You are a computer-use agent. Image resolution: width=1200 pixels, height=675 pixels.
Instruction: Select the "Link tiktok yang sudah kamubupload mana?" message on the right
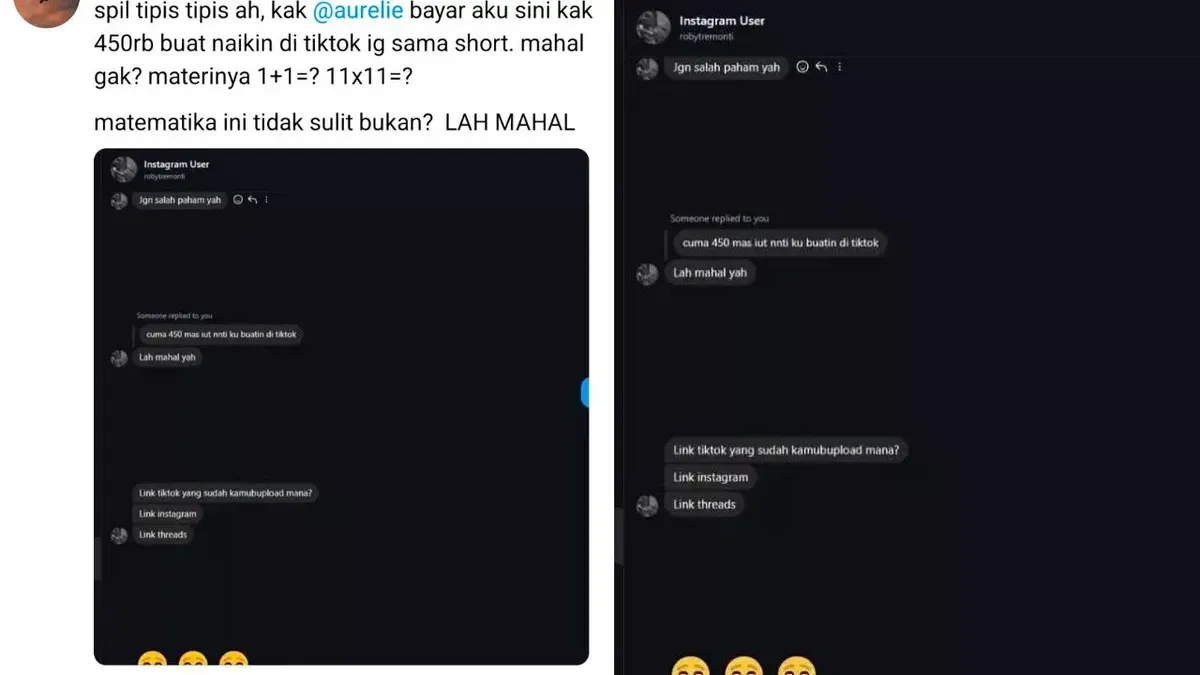coord(786,450)
